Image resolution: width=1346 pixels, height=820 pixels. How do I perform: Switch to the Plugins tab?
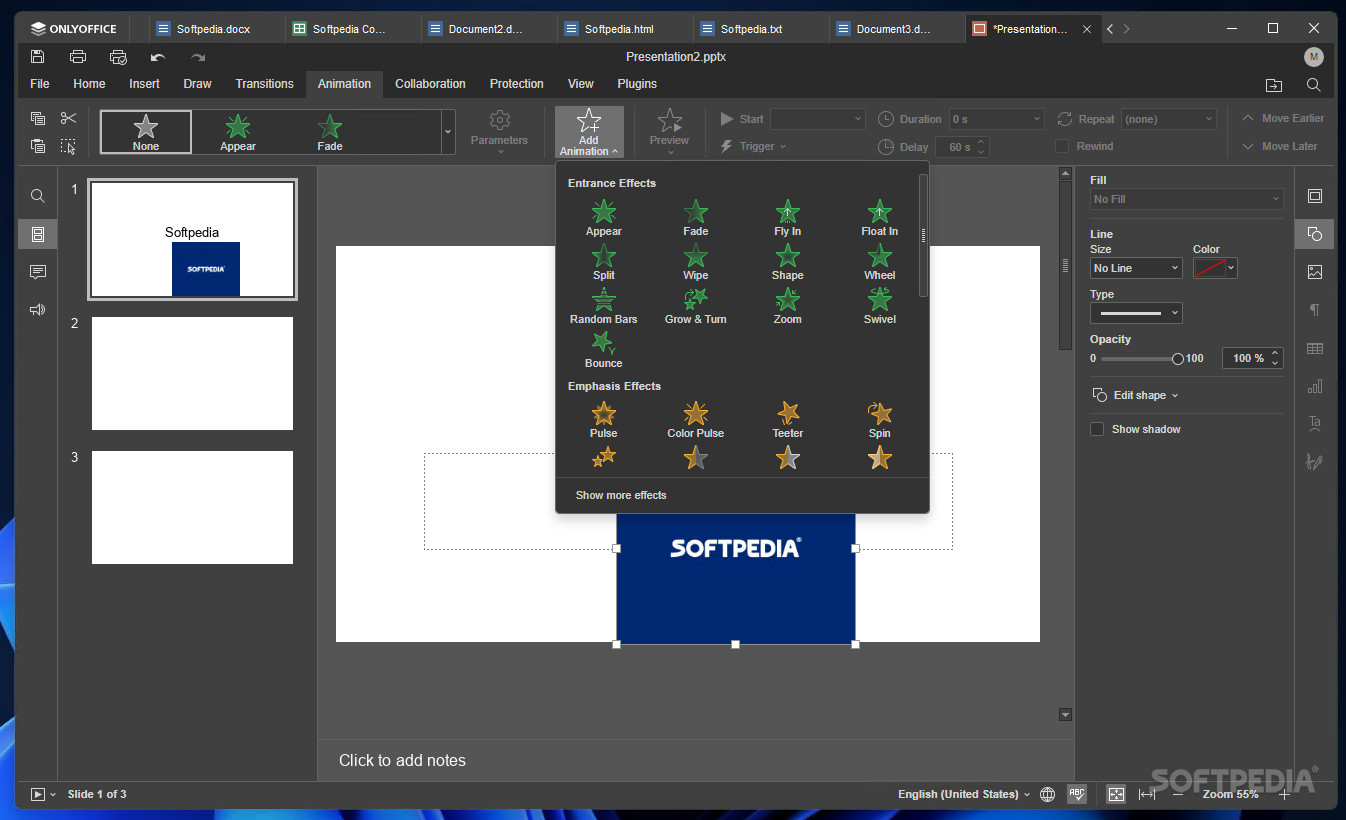coord(637,84)
